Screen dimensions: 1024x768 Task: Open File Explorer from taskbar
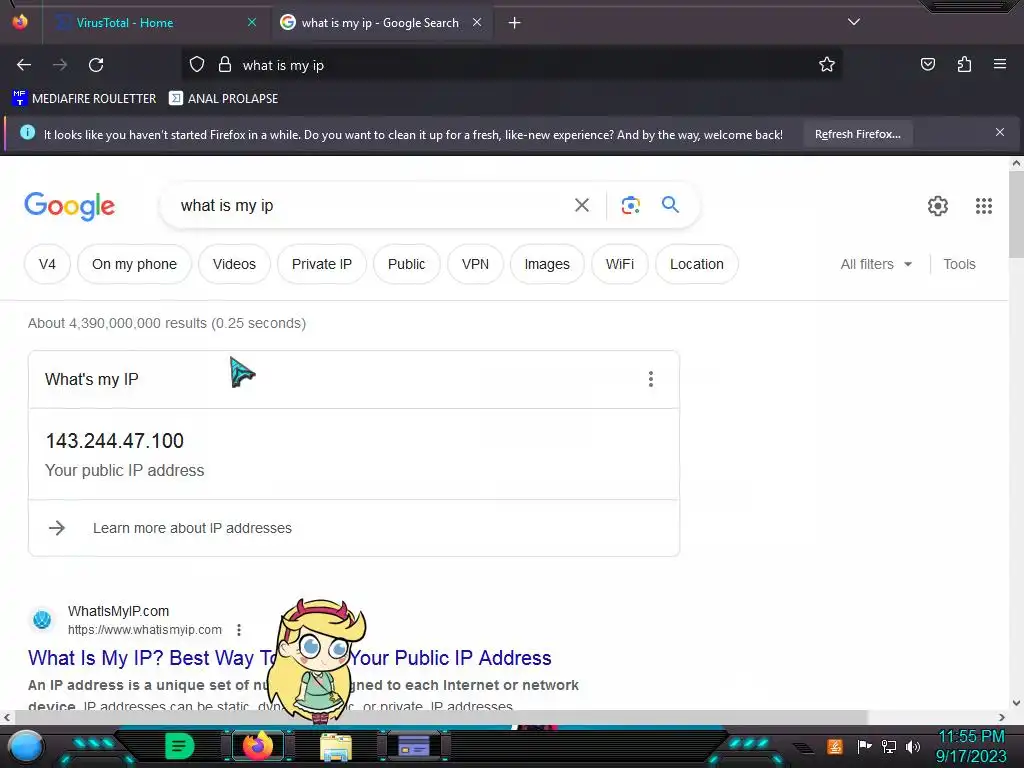pos(336,746)
